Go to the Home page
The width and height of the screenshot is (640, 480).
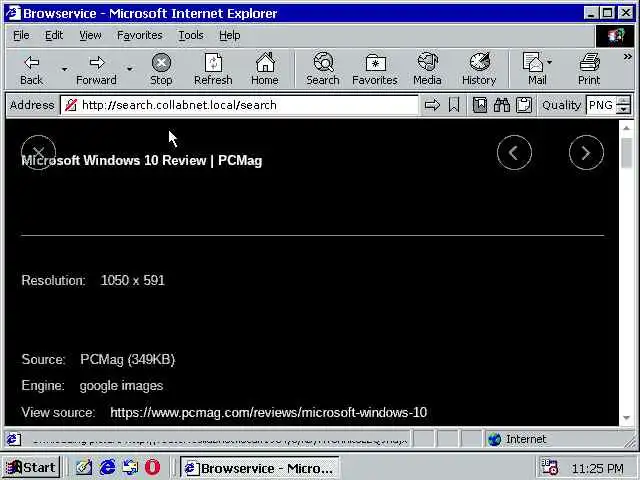(x=265, y=69)
